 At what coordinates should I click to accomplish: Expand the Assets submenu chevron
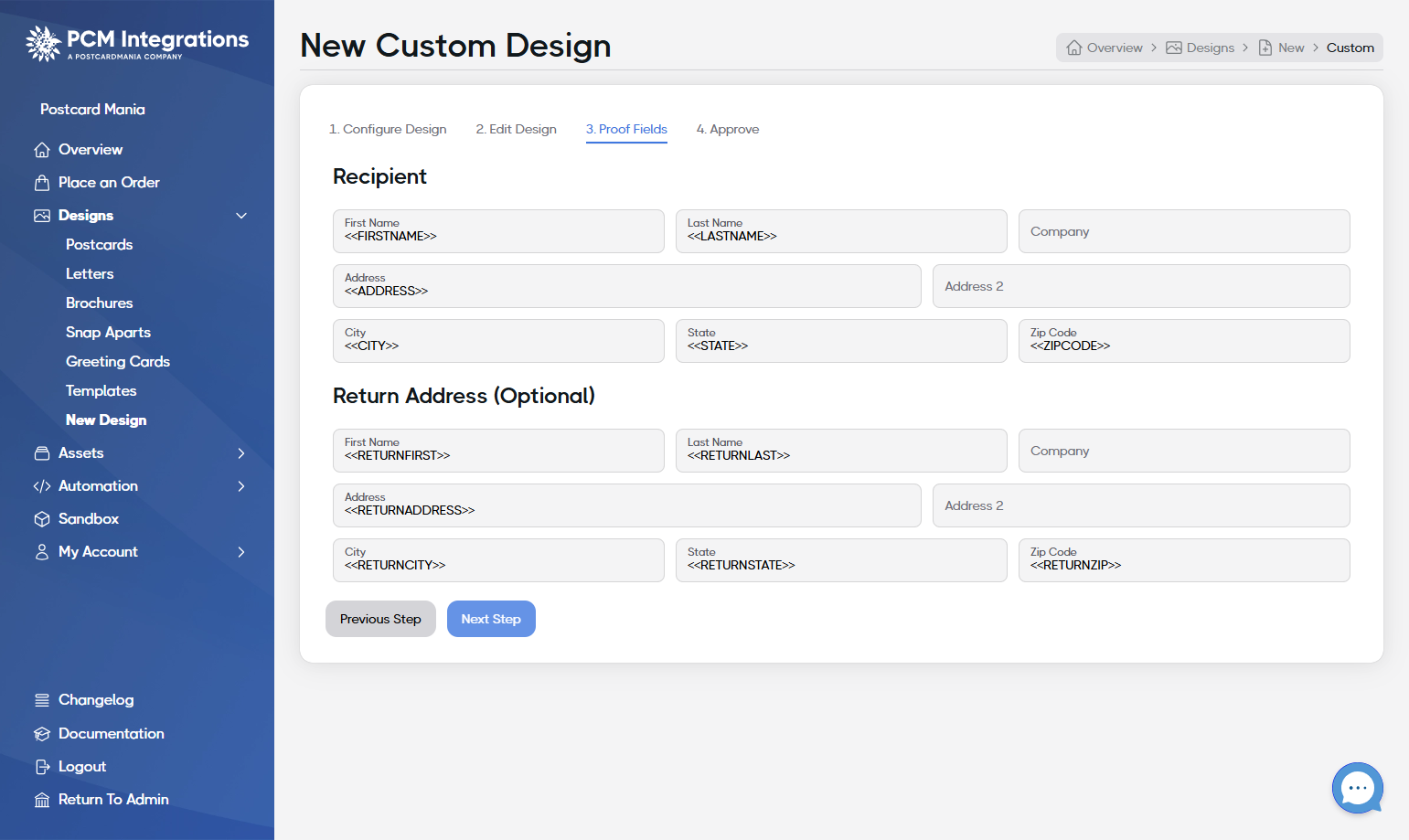coord(241,453)
